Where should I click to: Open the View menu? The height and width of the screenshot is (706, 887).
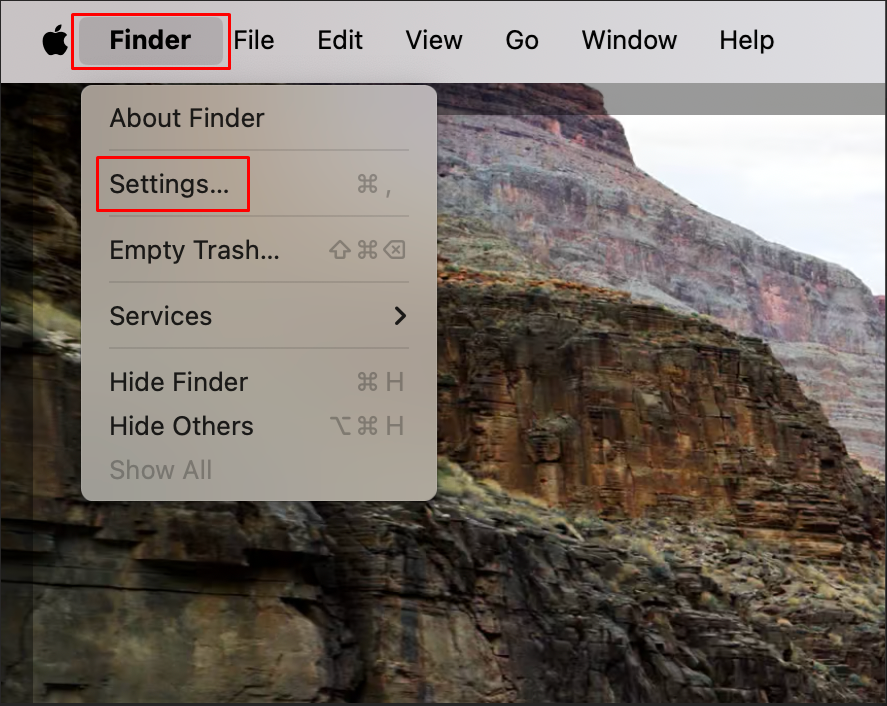click(434, 40)
